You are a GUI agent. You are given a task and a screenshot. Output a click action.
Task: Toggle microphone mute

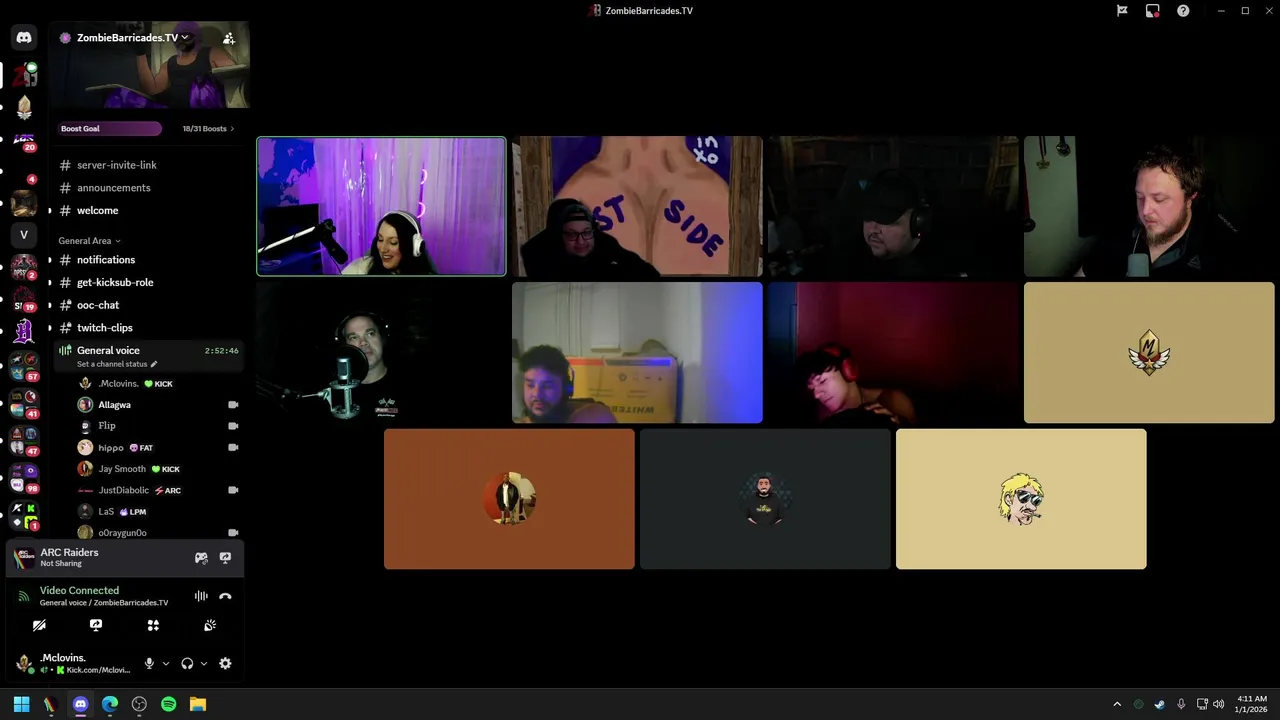point(149,663)
